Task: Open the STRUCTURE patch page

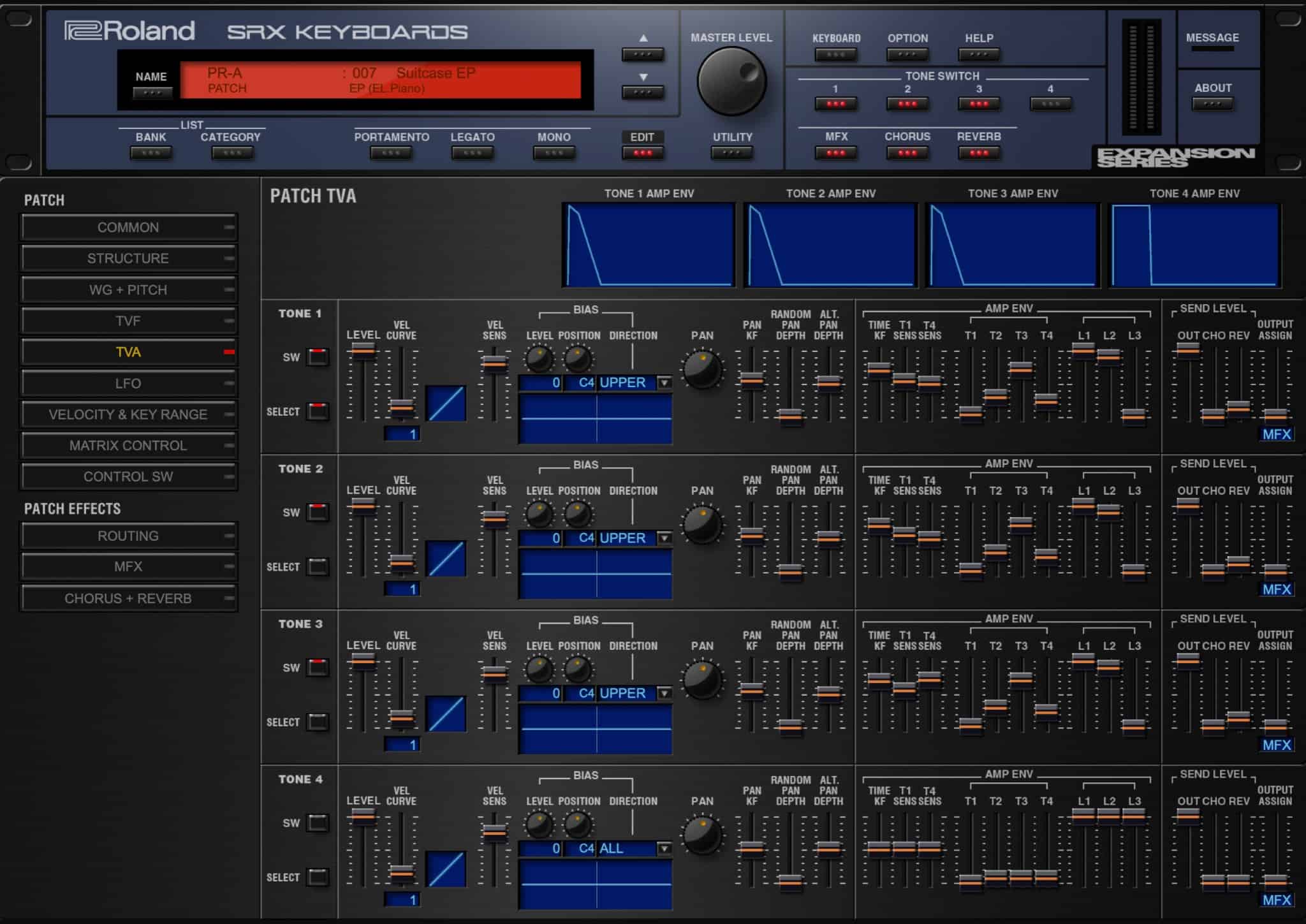Action: [129, 259]
